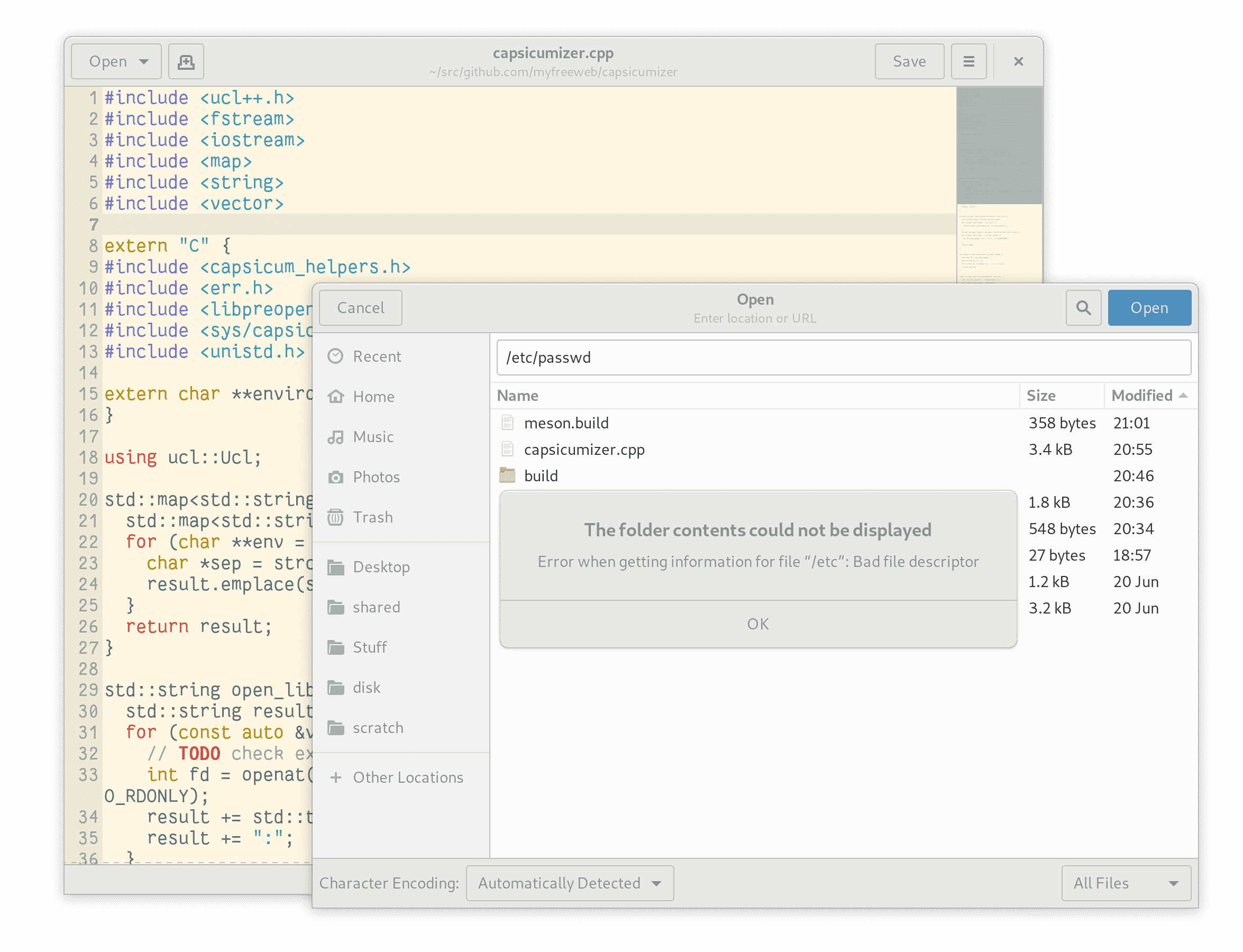Click the /etc/passwd location field
The height and width of the screenshot is (952, 1243).
point(844,358)
